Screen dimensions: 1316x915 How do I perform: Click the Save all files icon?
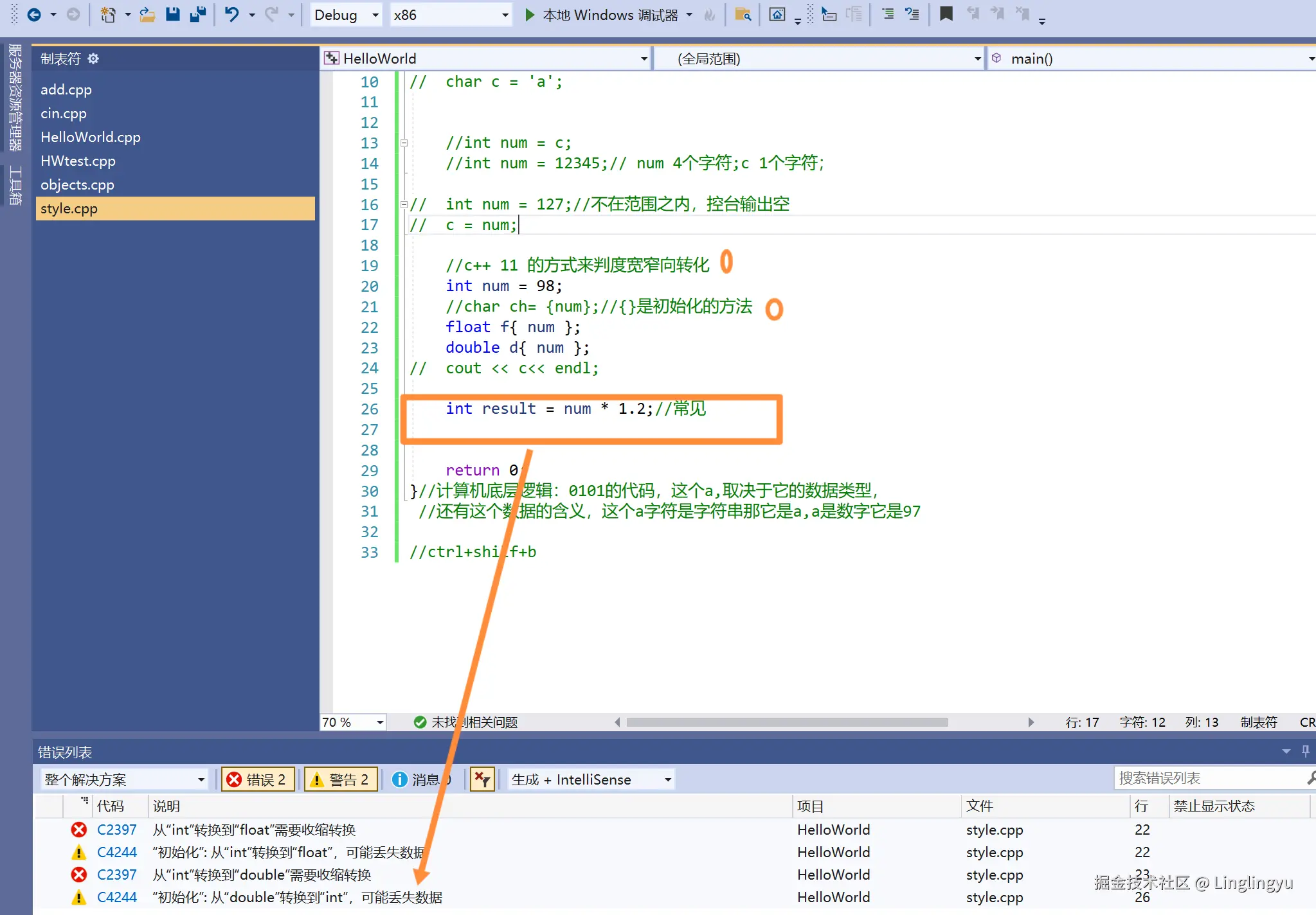coord(198,14)
